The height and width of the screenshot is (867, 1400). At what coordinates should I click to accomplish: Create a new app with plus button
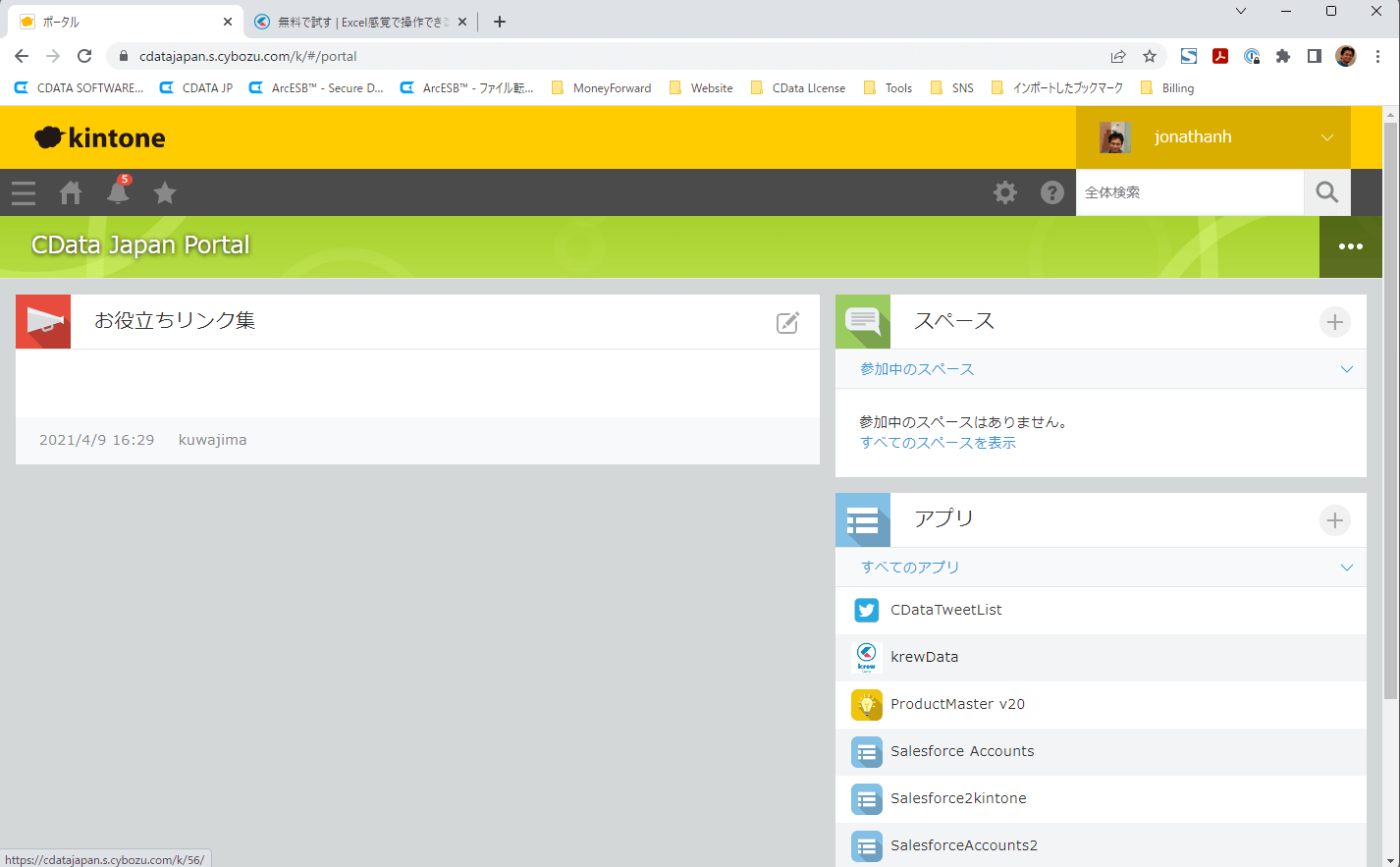(1334, 520)
